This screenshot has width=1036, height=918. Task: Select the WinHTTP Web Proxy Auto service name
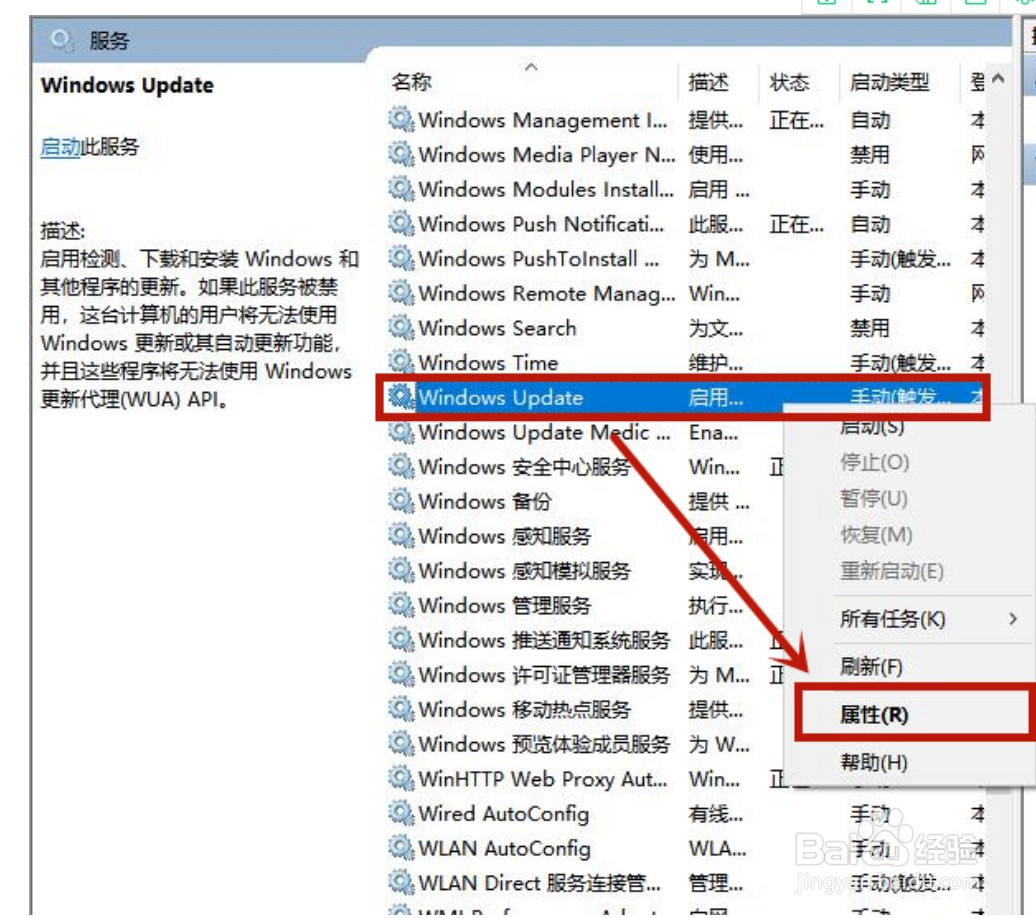[x=542, y=779]
